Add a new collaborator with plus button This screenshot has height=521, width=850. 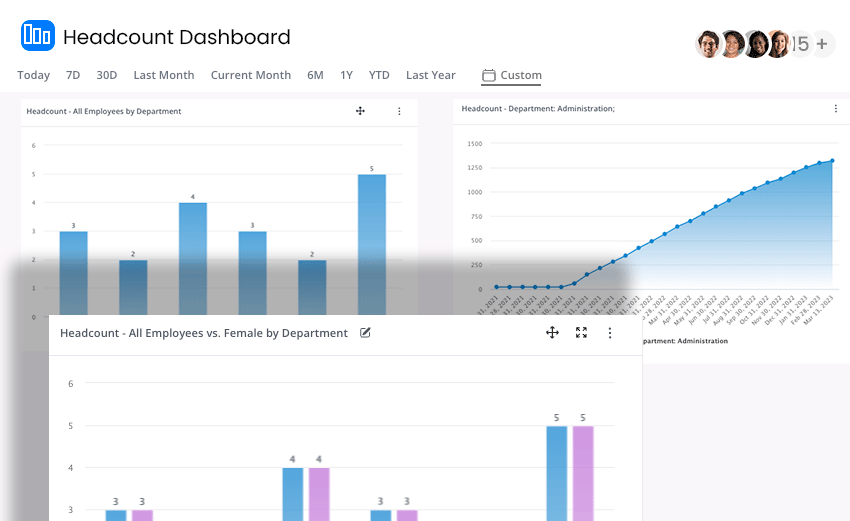point(822,44)
